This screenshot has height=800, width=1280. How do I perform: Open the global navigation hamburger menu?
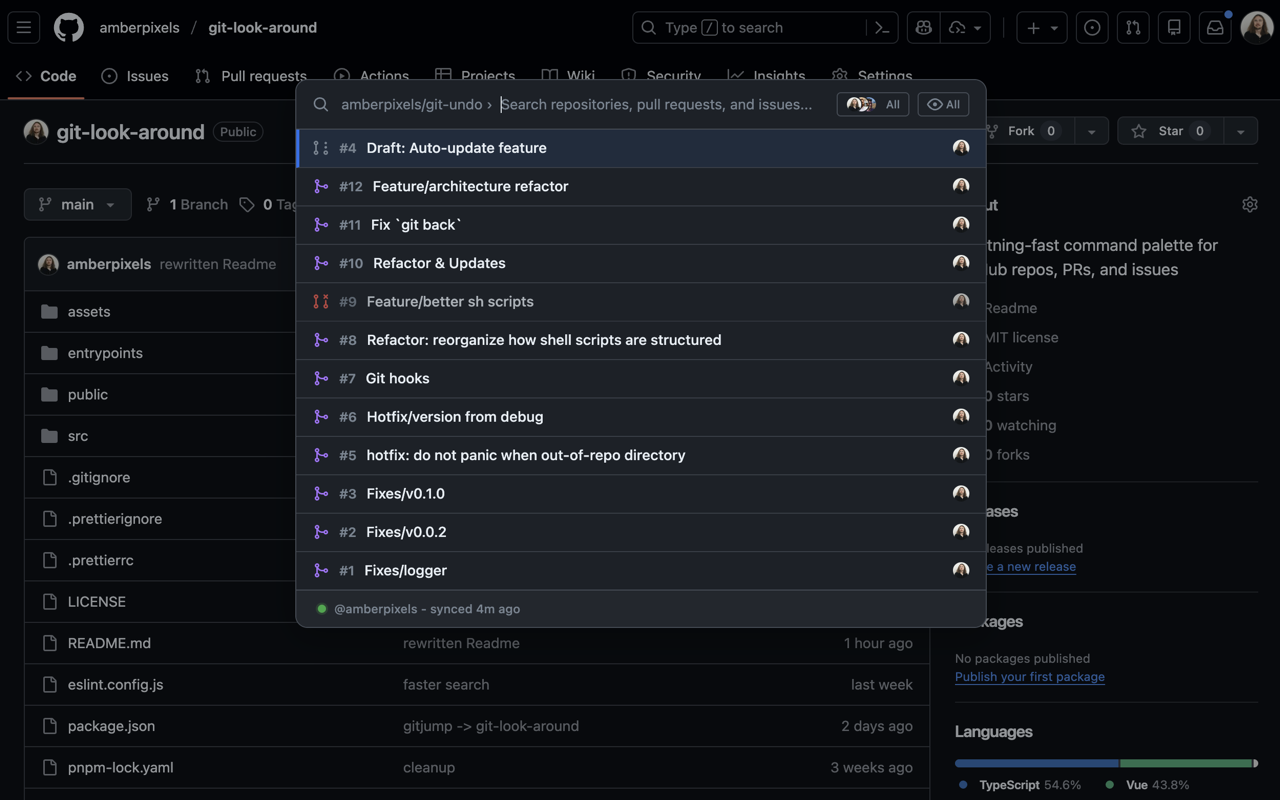point(24,27)
